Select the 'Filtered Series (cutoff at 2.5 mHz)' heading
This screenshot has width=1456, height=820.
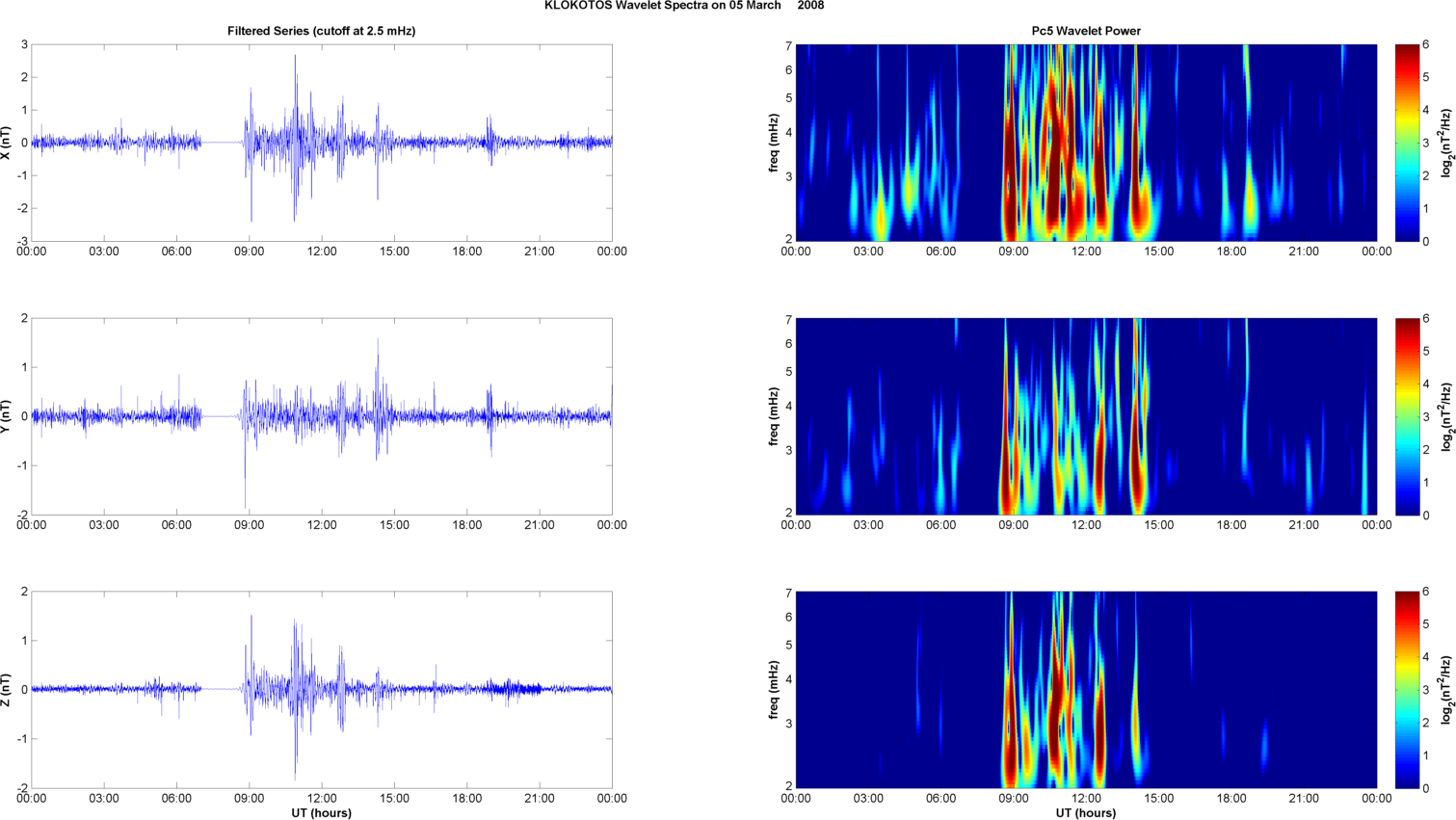[322, 31]
